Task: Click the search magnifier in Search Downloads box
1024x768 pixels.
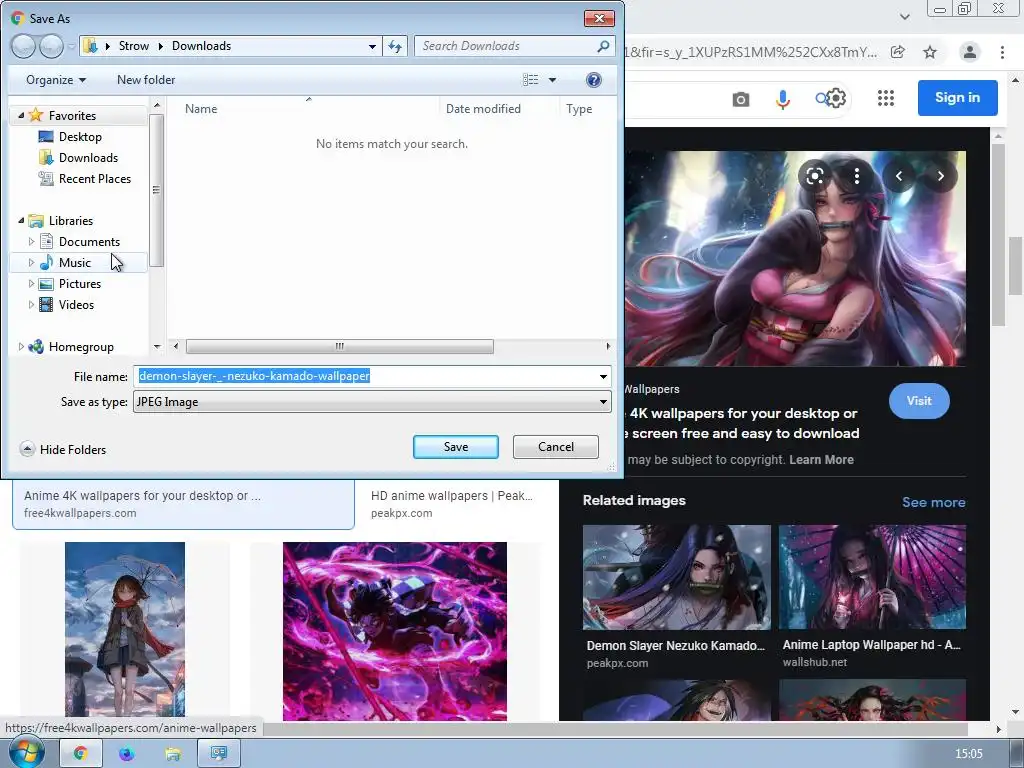Action: (603, 46)
